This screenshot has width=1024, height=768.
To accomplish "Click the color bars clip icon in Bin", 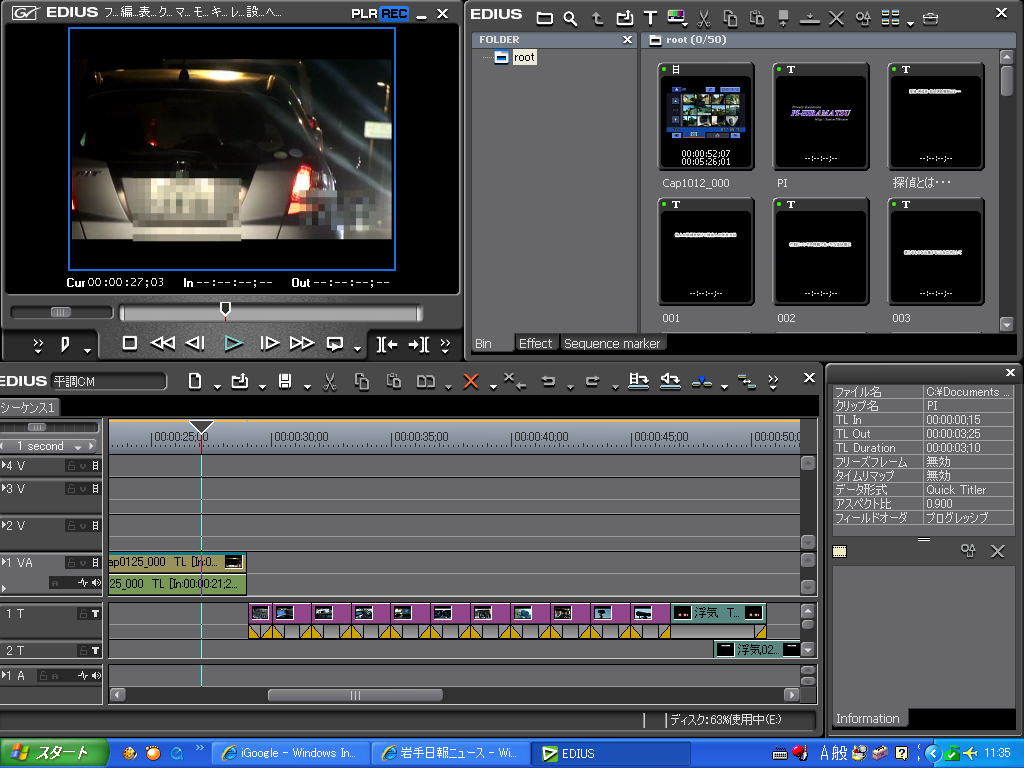I will (676, 18).
